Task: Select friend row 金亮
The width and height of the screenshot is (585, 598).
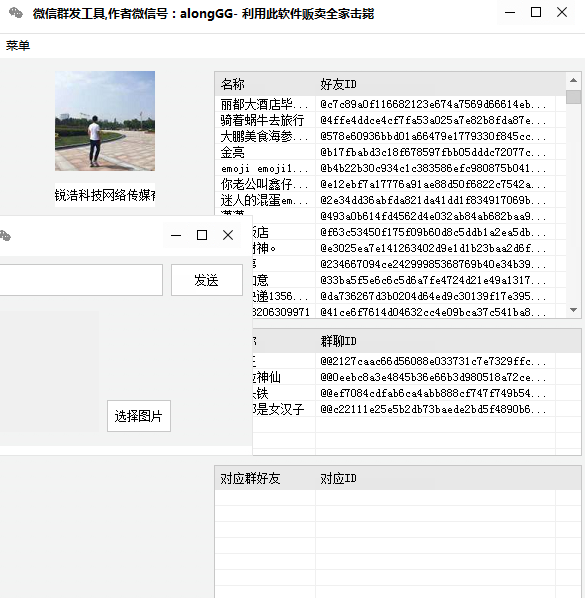Action: pos(232,152)
